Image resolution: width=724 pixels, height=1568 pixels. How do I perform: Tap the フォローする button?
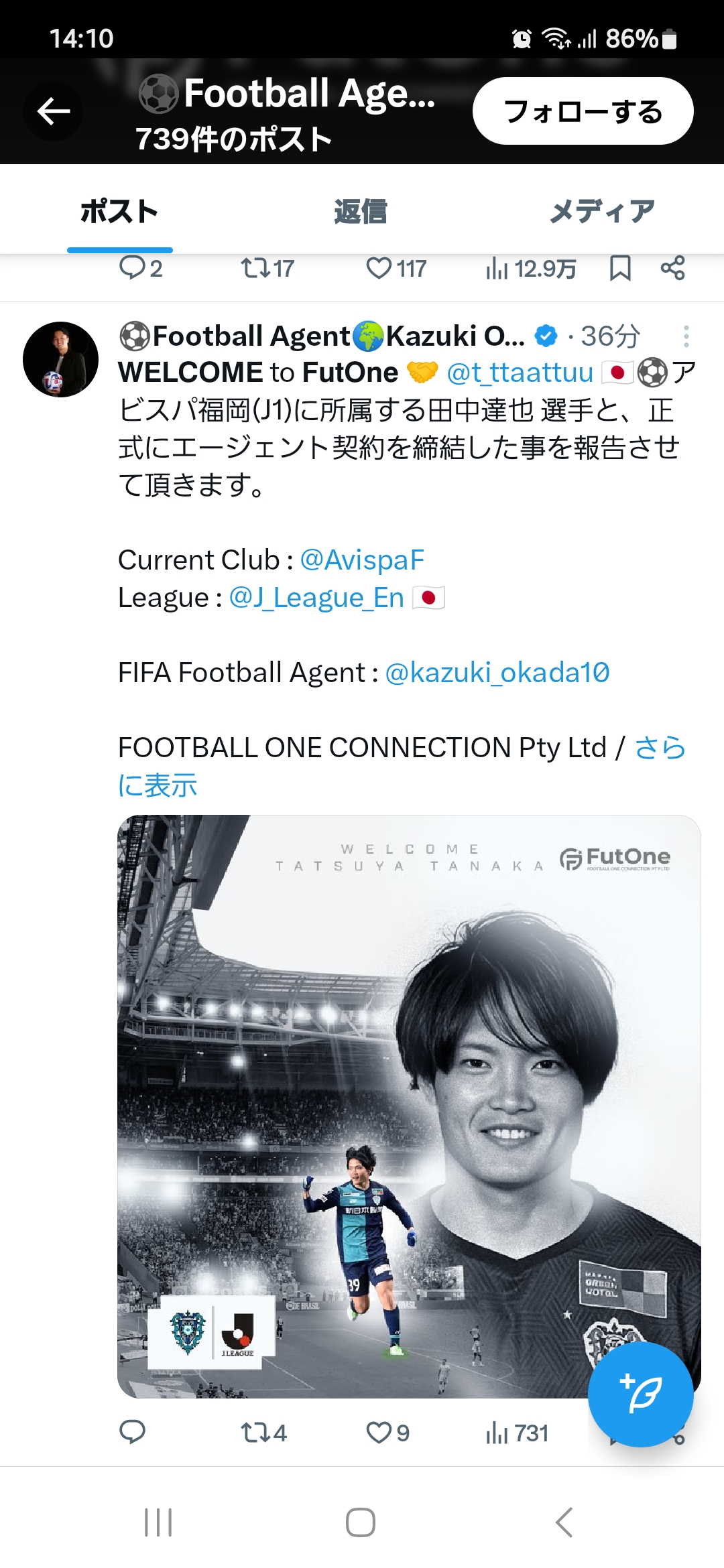(583, 111)
